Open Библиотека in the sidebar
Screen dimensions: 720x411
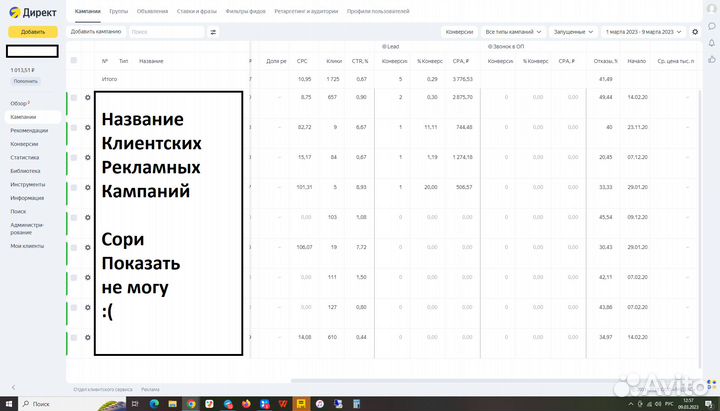(x=25, y=171)
